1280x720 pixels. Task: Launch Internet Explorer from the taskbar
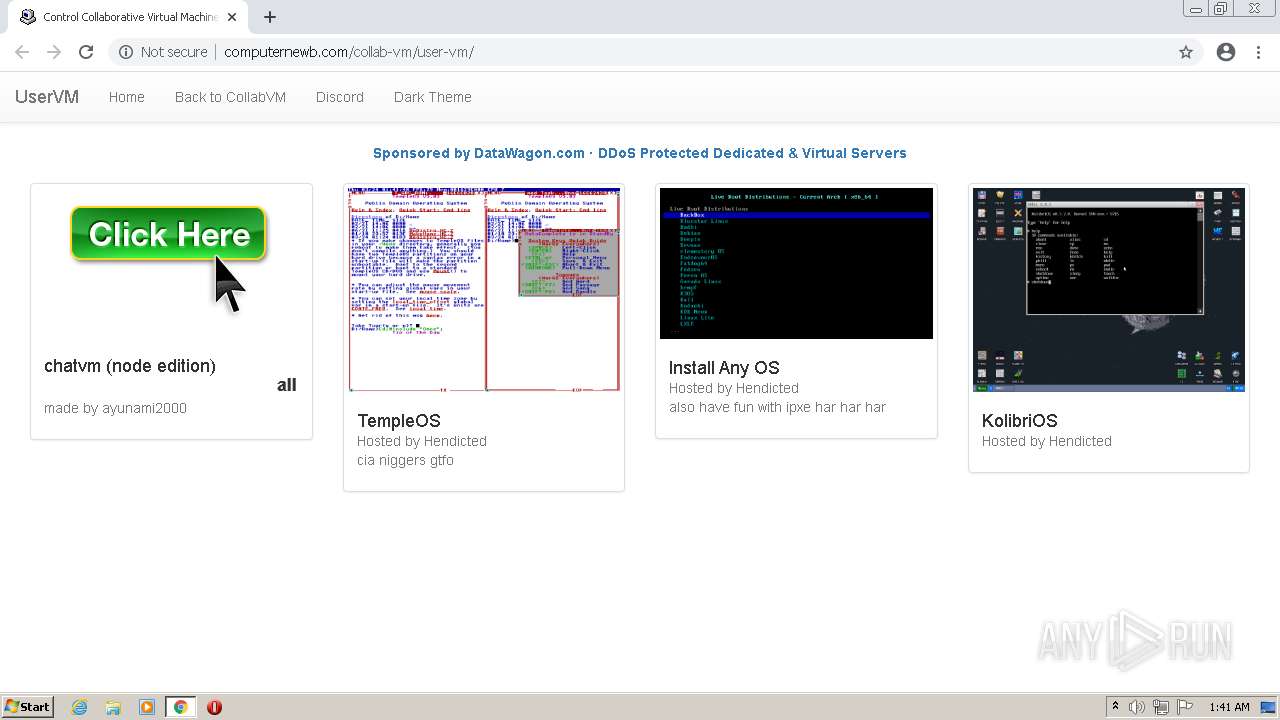[79, 707]
